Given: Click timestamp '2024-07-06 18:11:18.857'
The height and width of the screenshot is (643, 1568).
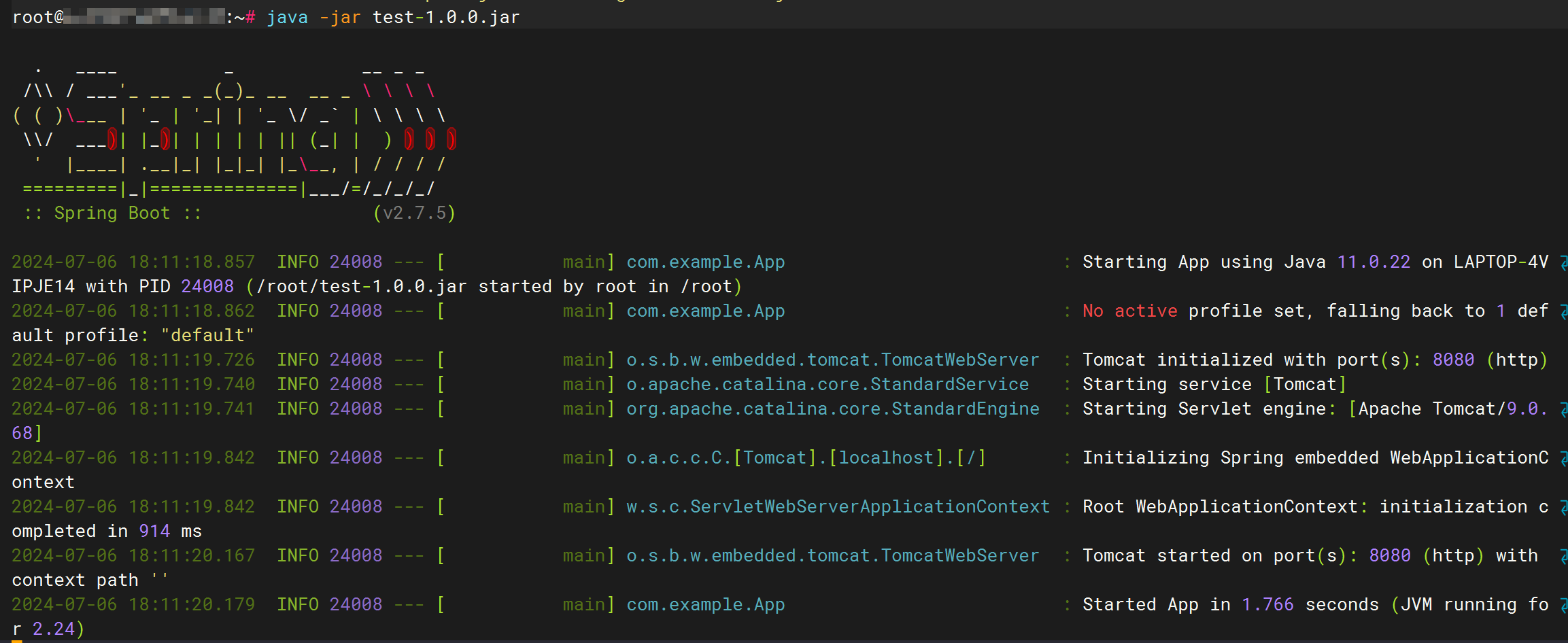Looking at the screenshot, I should click(x=133, y=262).
